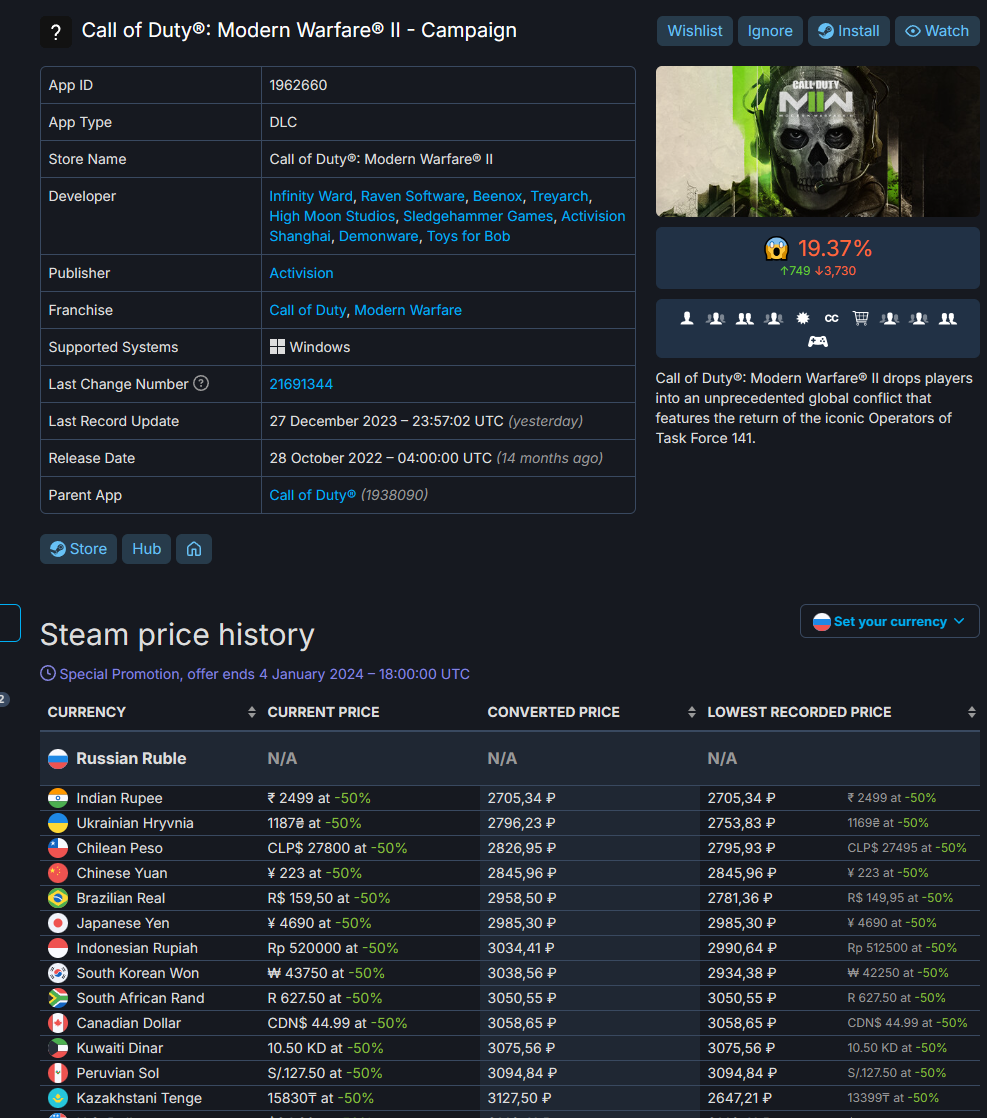Open the Set your currency dropdown

pyautogui.click(x=889, y=621)
